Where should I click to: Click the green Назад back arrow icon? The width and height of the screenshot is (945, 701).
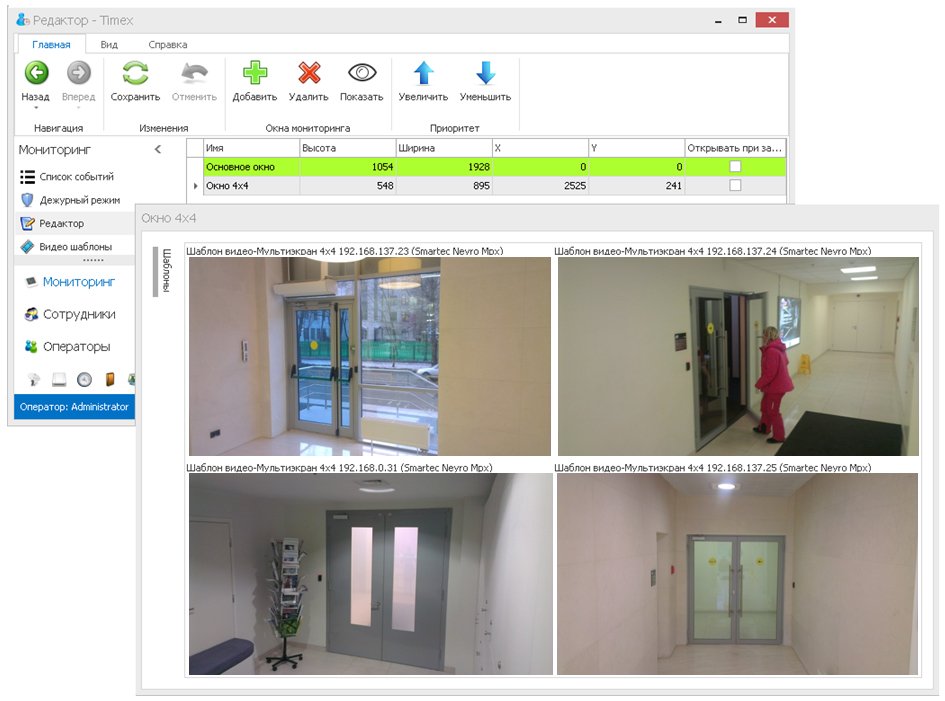[x=36, y=73]
